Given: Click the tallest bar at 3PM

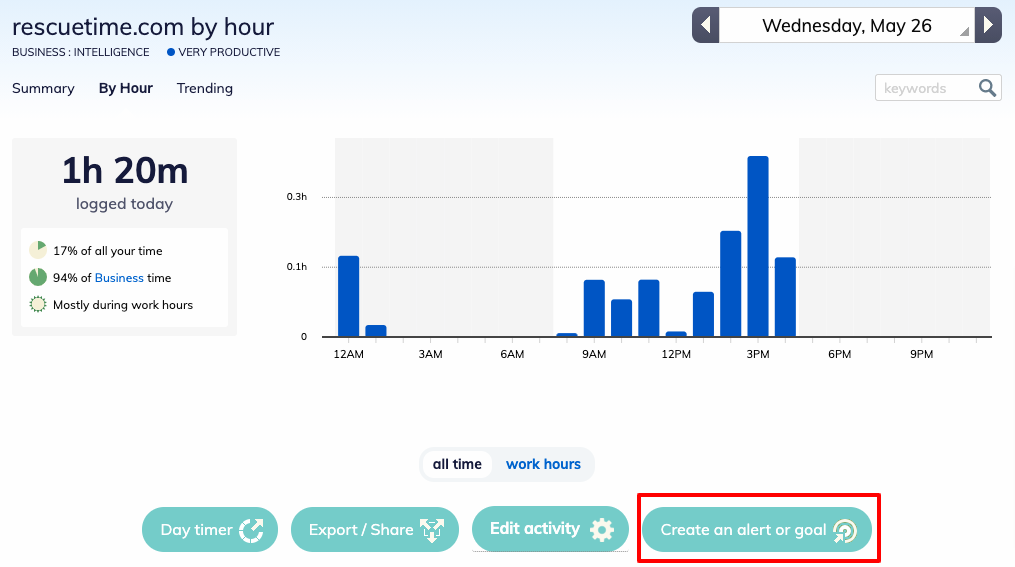Looking at the screenshot, I should 758,246.
